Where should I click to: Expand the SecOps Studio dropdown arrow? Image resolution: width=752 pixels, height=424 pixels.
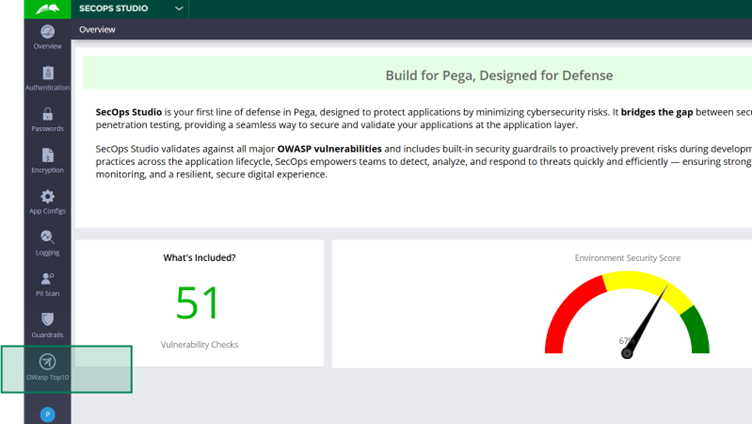click(179, 9)
